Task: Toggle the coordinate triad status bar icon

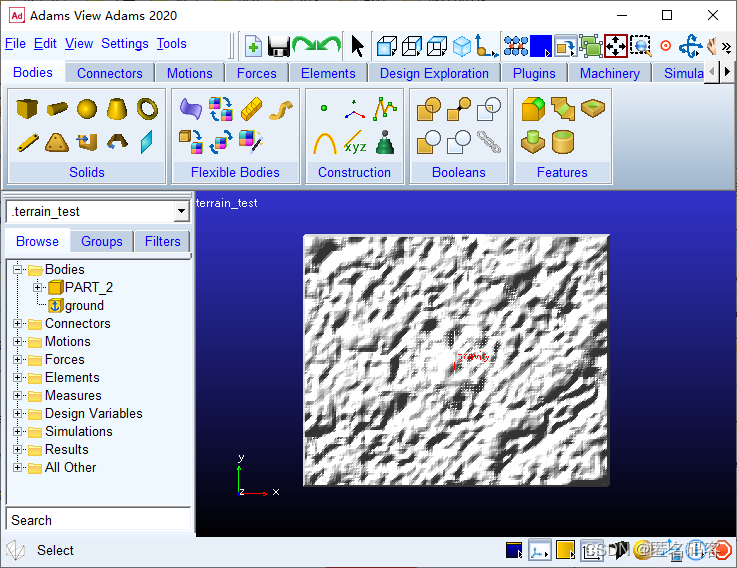Action: 539,550
